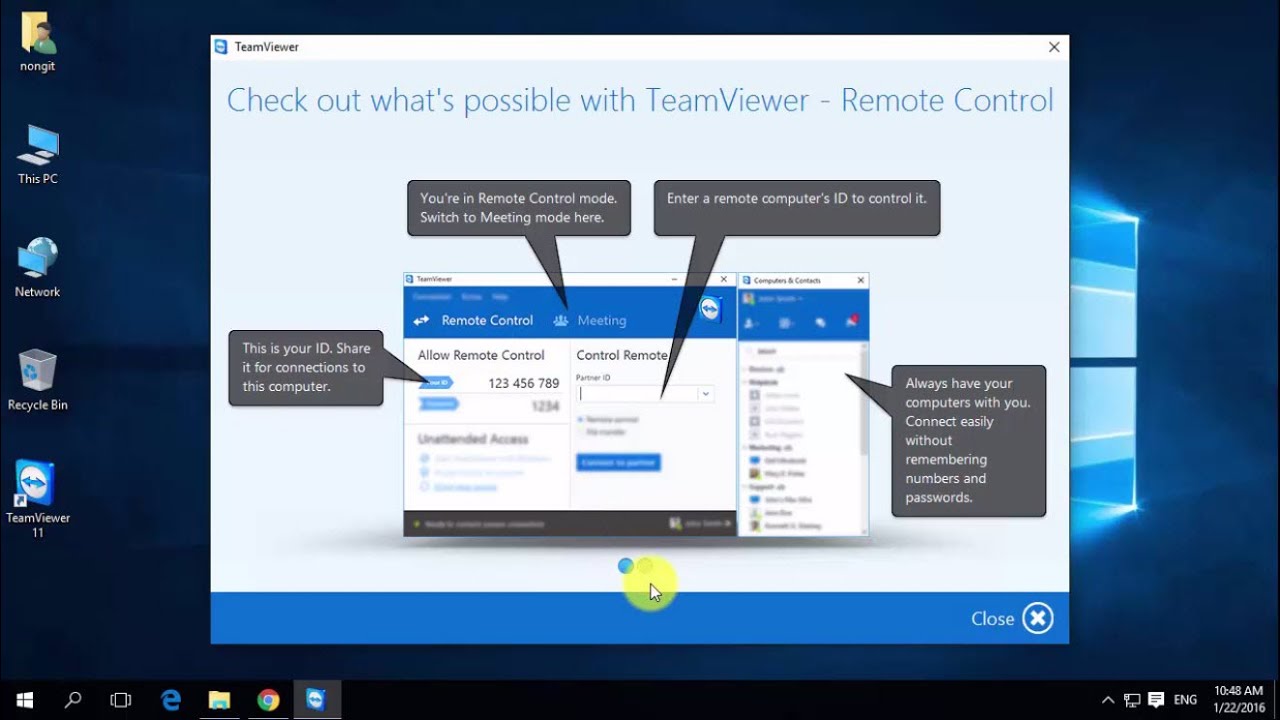Image resolution: width=1280 pixels, height=720 pixels.
Task: Select the nongit user folder on desktop
Action: [x=37, y=42]
